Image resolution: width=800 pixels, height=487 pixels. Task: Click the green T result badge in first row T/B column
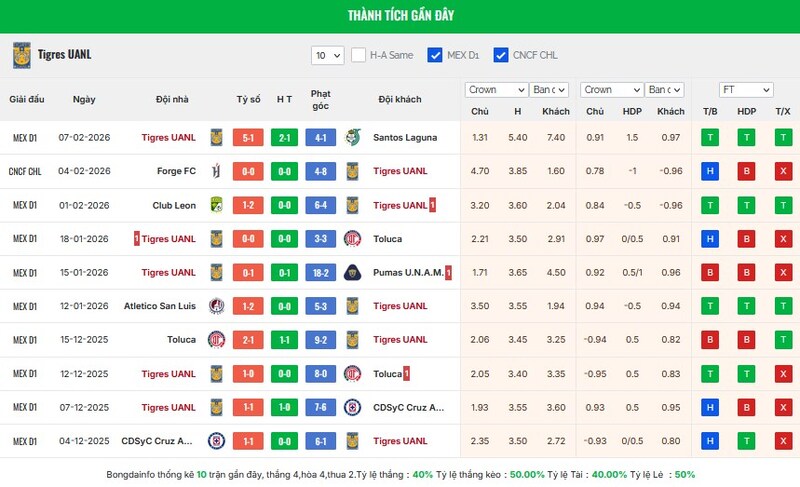[710, 137]
